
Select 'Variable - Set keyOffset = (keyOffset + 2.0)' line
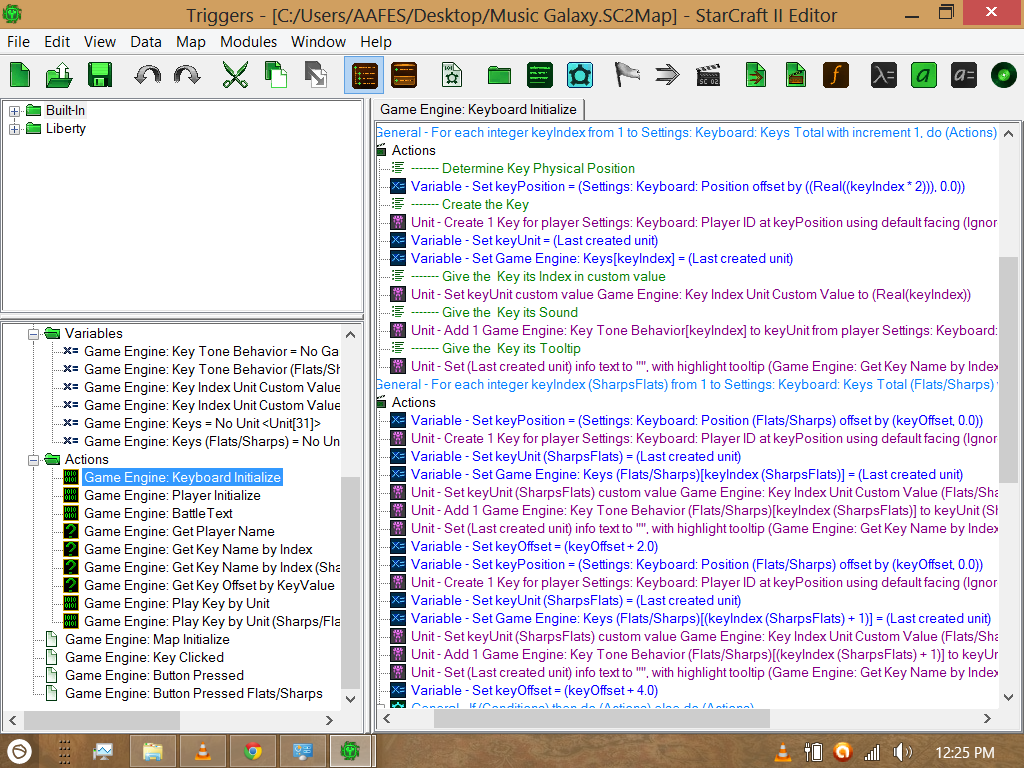click(534, 547)
